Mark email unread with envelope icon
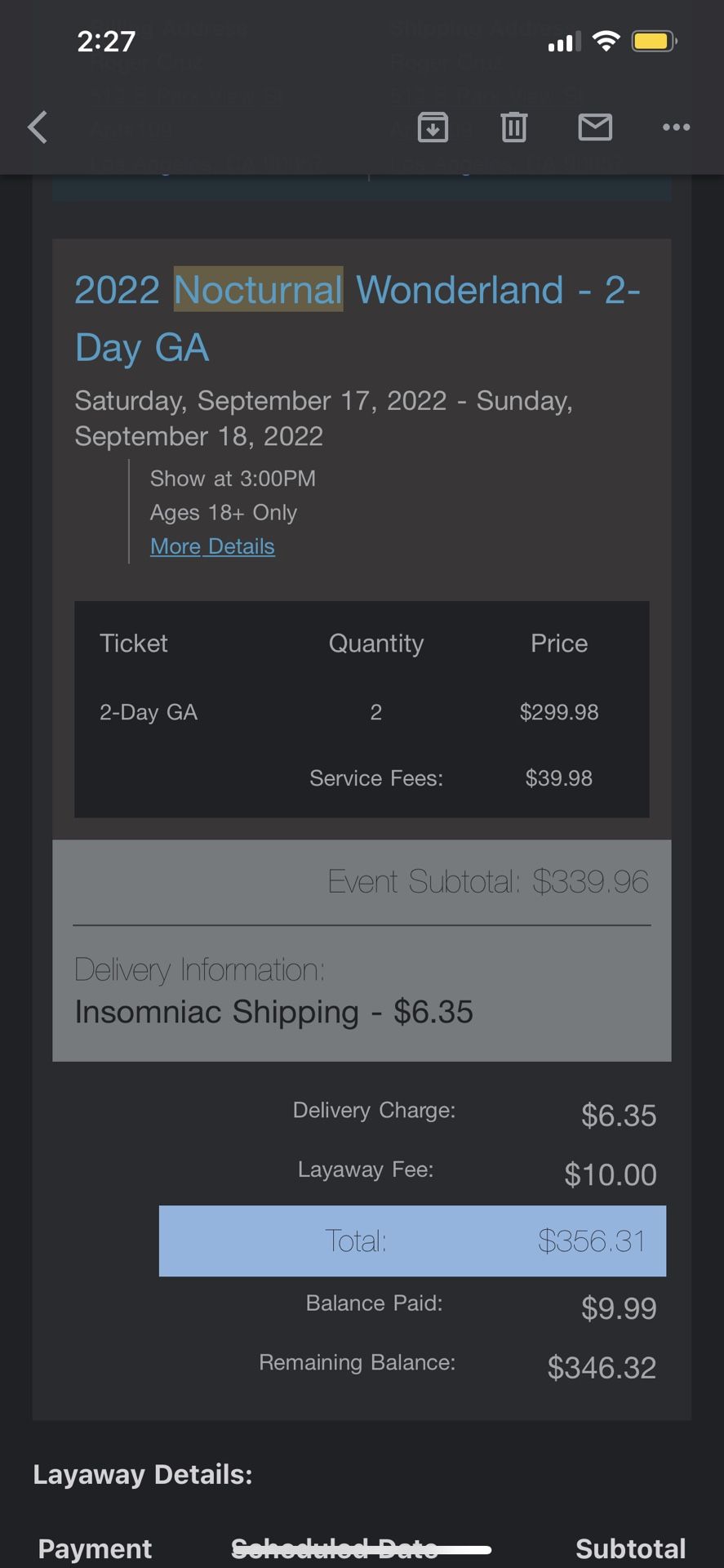The image size is (724, 1568). pos(595,127)
